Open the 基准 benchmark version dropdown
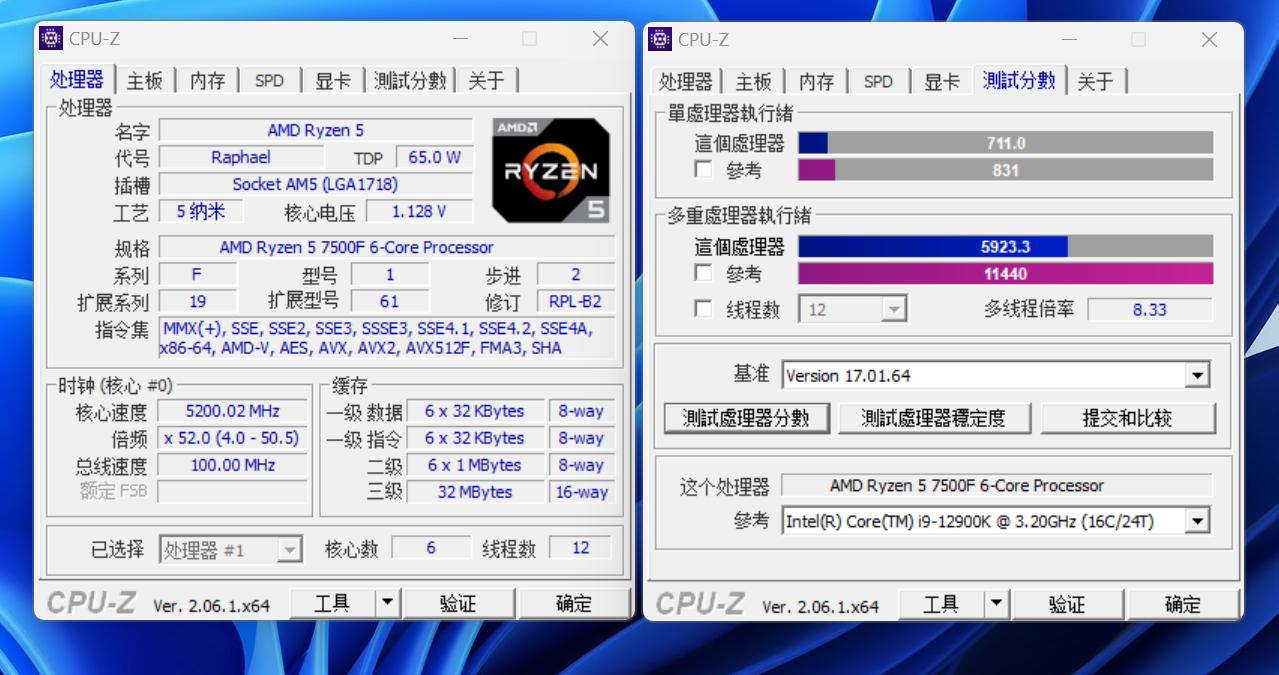The image size is (1279, 675). [x=1197, y=375]
